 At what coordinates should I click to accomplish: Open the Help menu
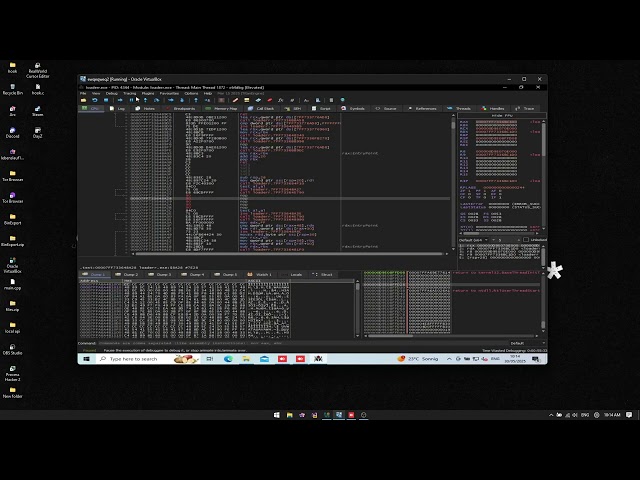click(208, 93)
